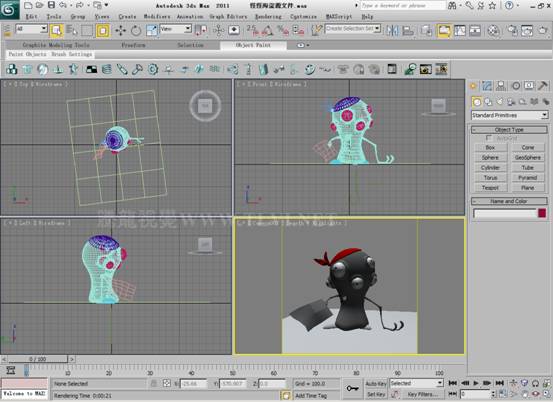Click the Key Filters button
The image size is (553, 402).
pyautogui.click(x=423, y=394)
